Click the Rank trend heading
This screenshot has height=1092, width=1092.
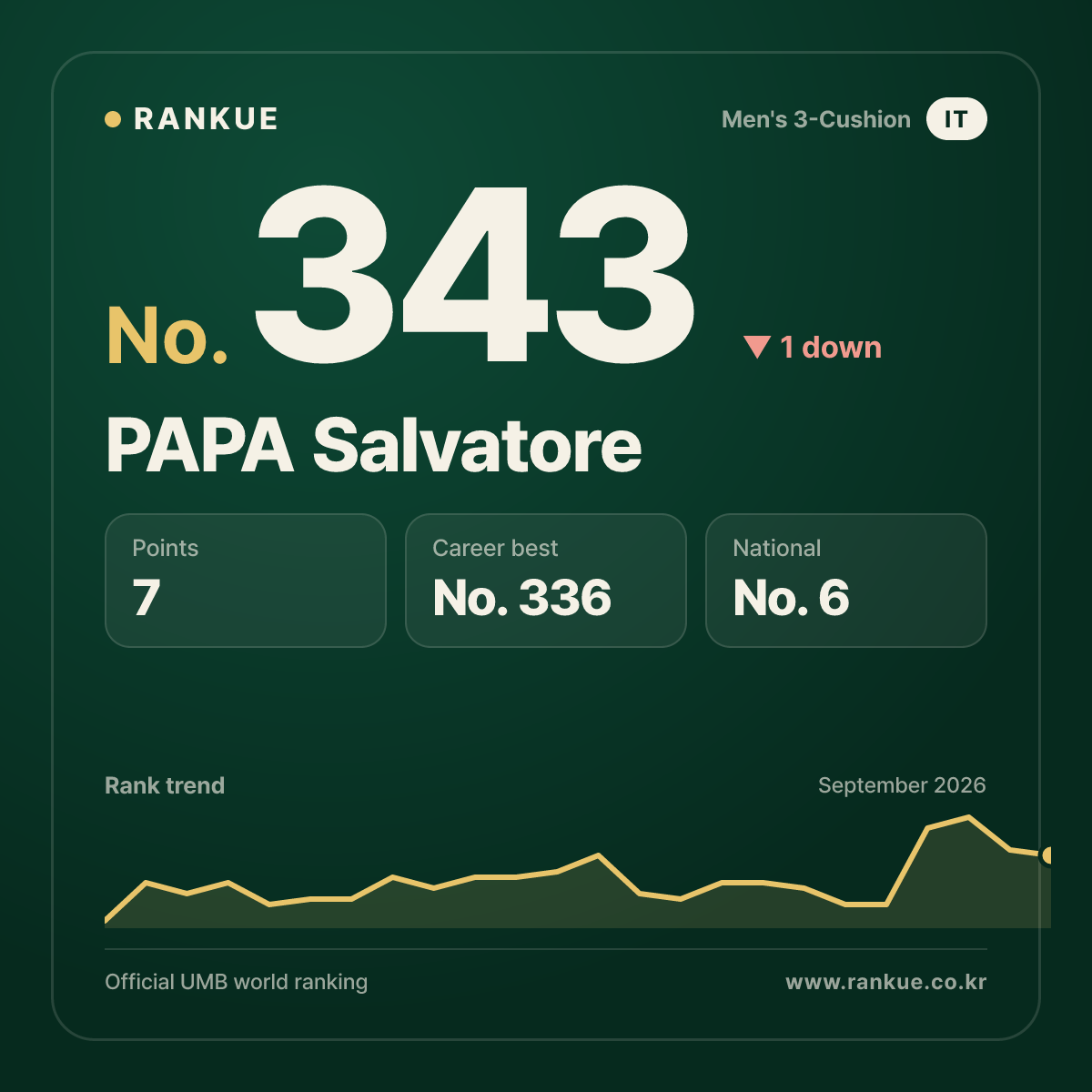[x=165, y=785]
